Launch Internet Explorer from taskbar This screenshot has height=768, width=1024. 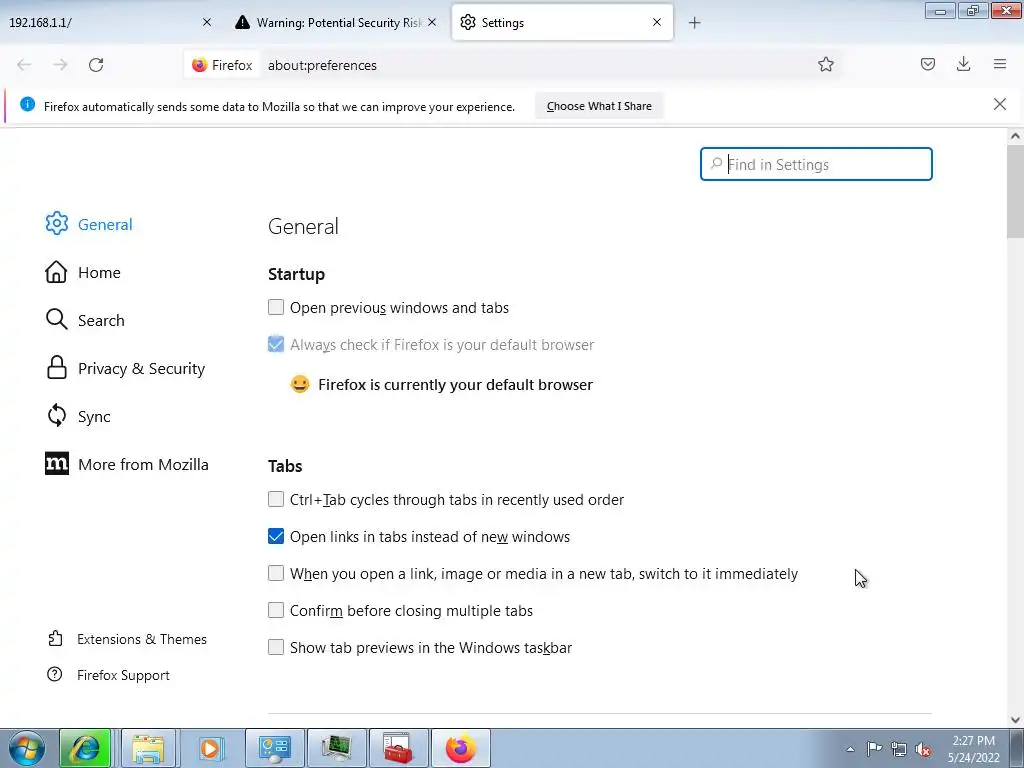coord(85,748)
